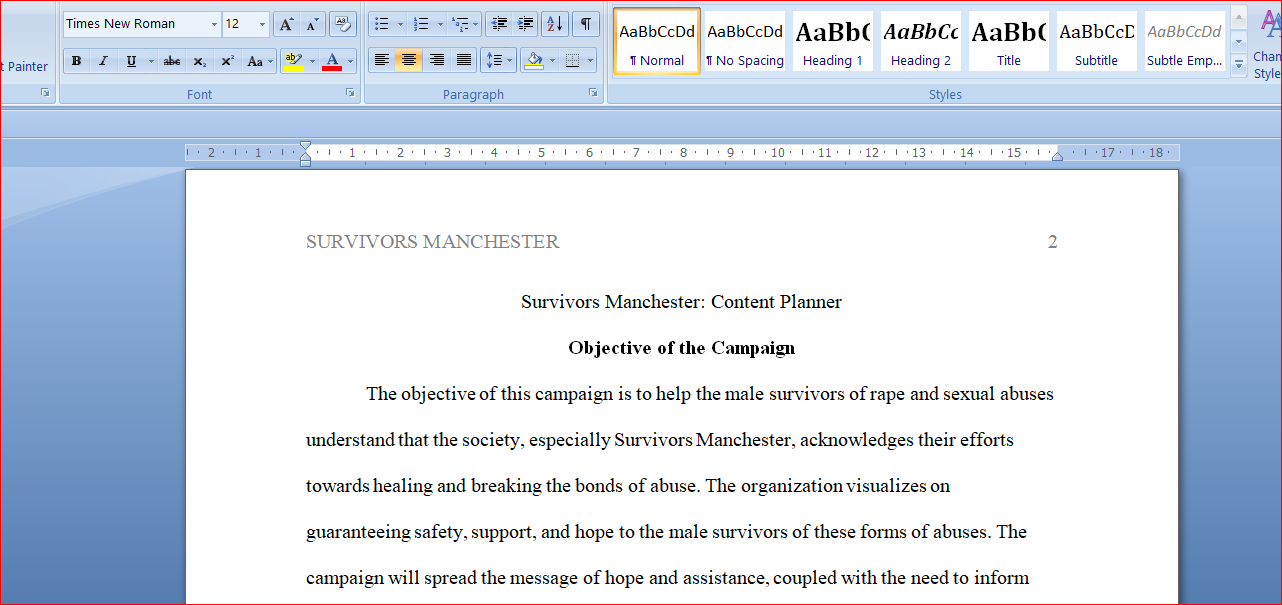Open the Paragraph dialog launcher
1282x605 pixels.
click(x=593, y=92)
